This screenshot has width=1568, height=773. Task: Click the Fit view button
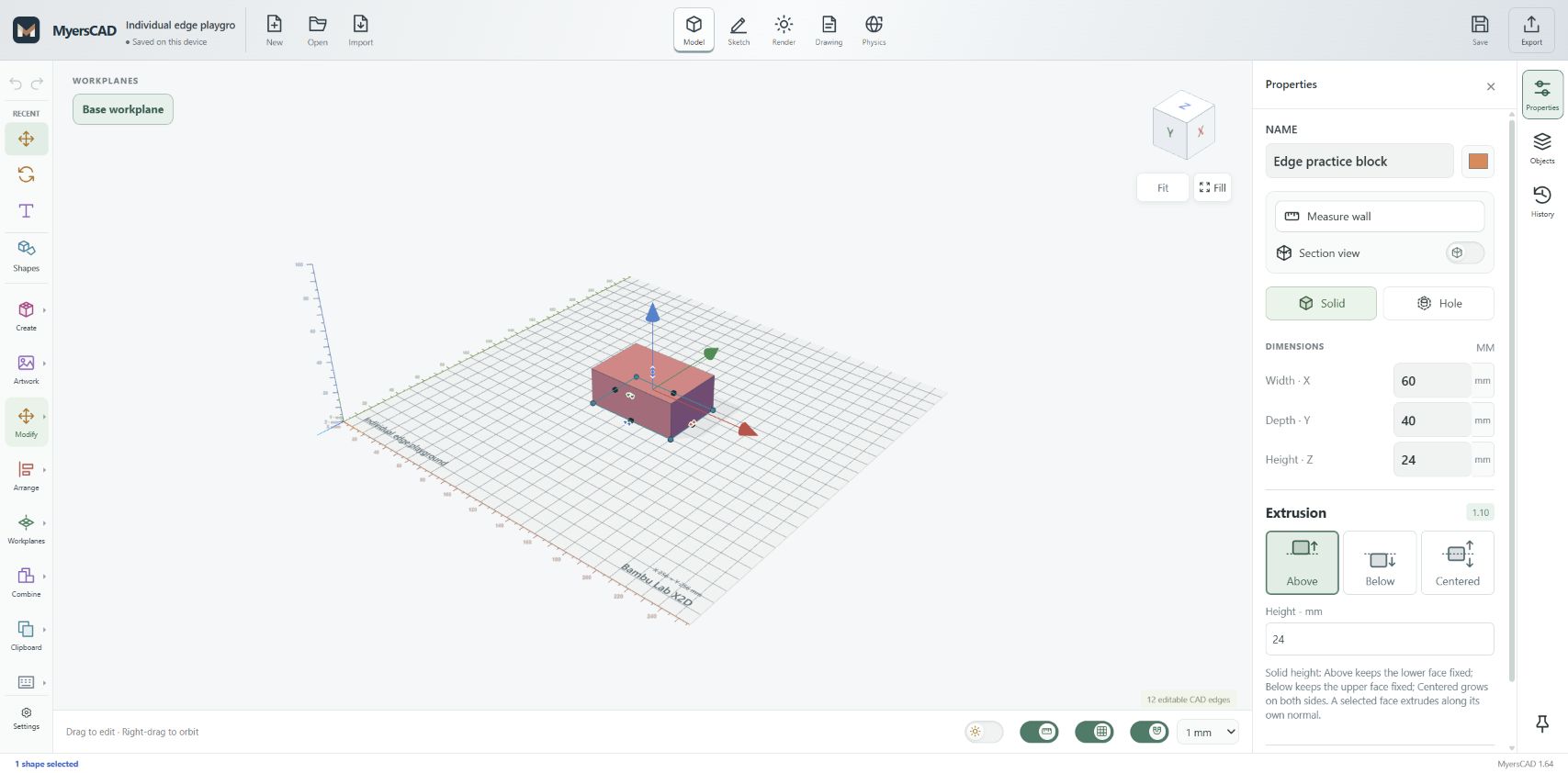(x=1163, y=188)
